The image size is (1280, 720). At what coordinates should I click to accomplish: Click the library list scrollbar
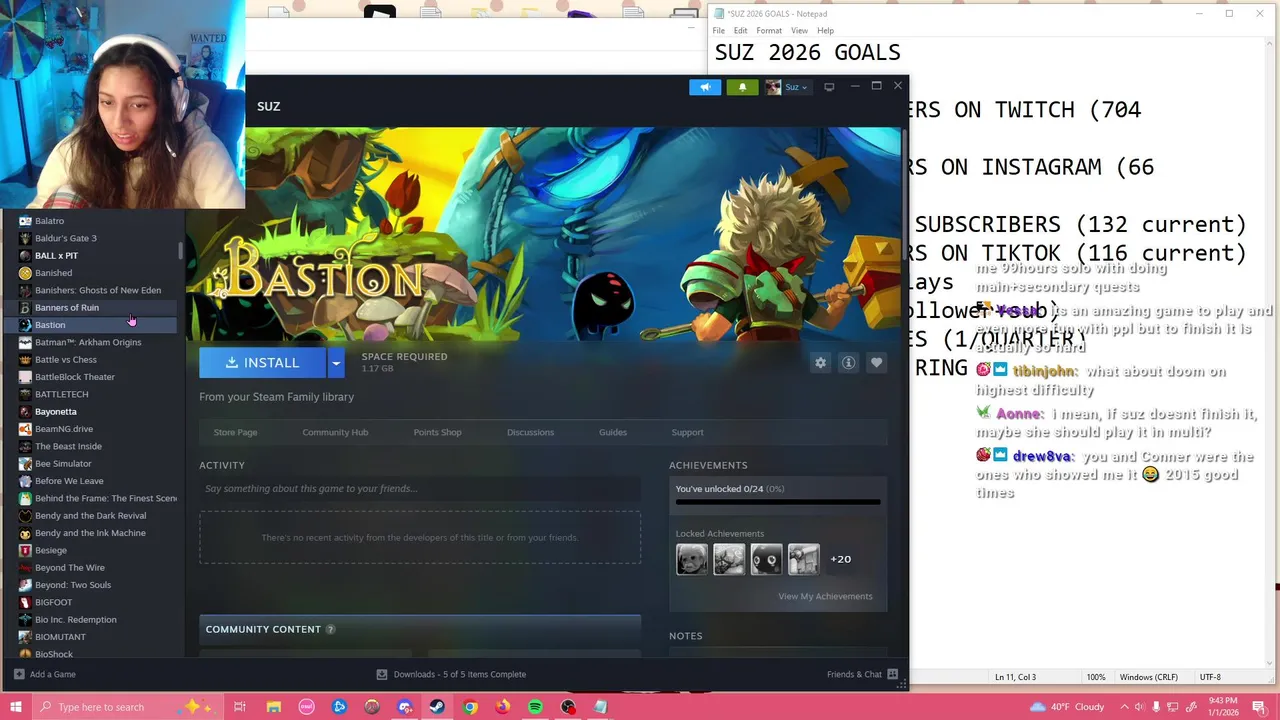(x=181, y=250)
